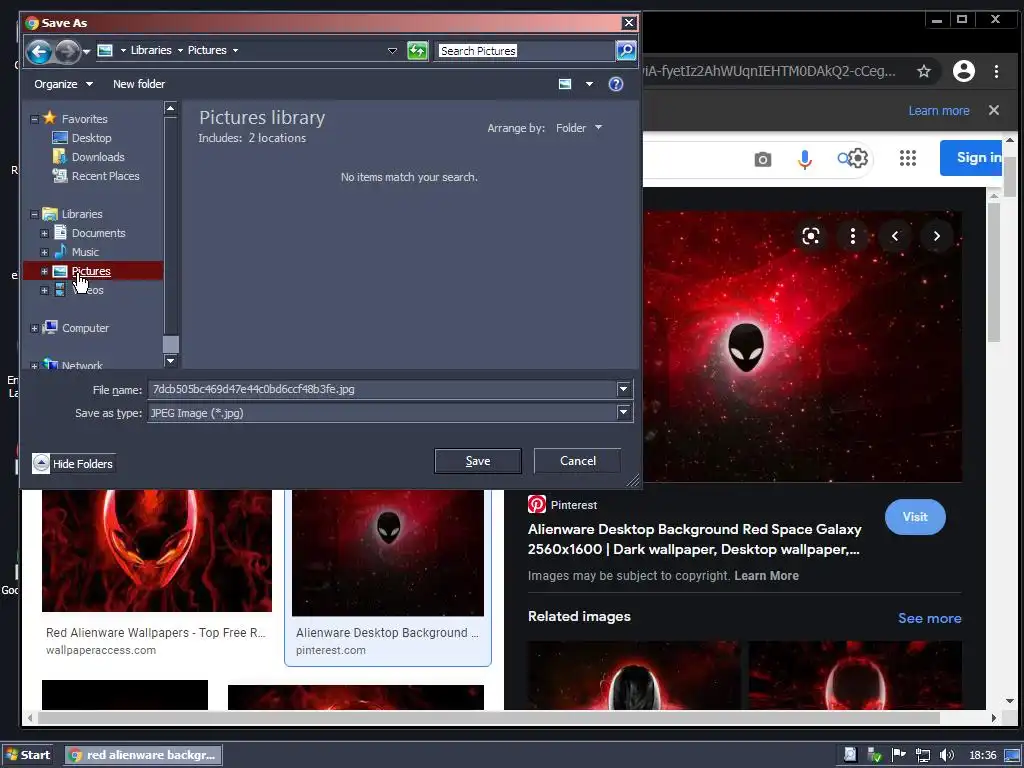
Task: Click the Search Pictures field
Action: point(525,51)
